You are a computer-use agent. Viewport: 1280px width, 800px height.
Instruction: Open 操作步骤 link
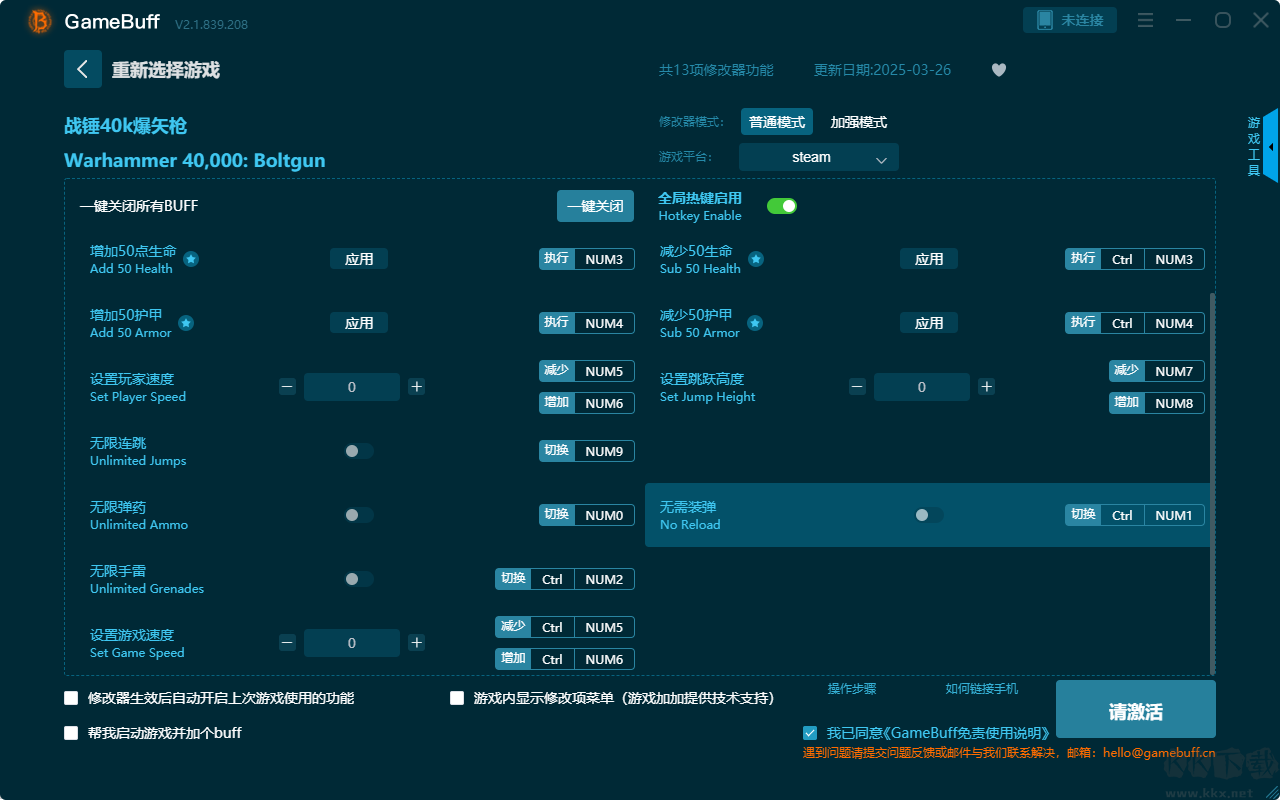(852, 688)
